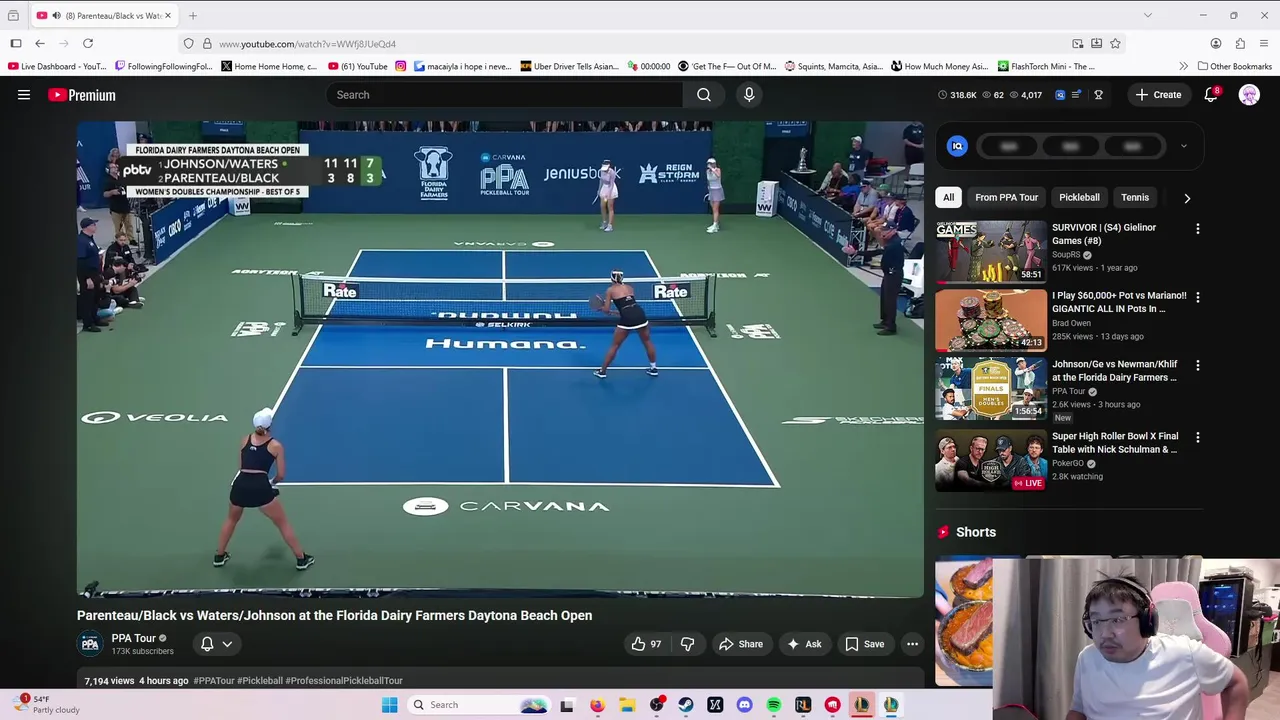Open Discord from taskbar

pos(744,705)
